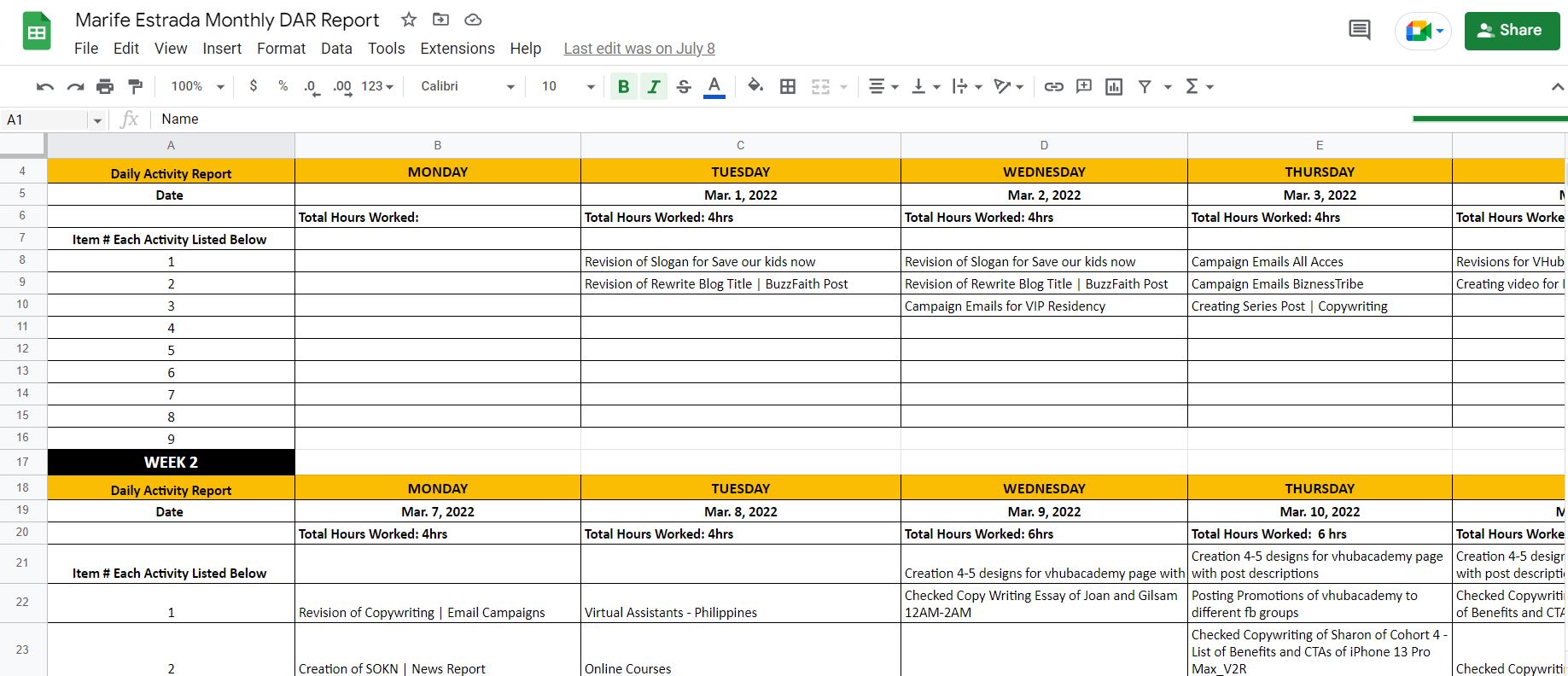
Task: Open the text color picker
Action: [x=714, y=86]
